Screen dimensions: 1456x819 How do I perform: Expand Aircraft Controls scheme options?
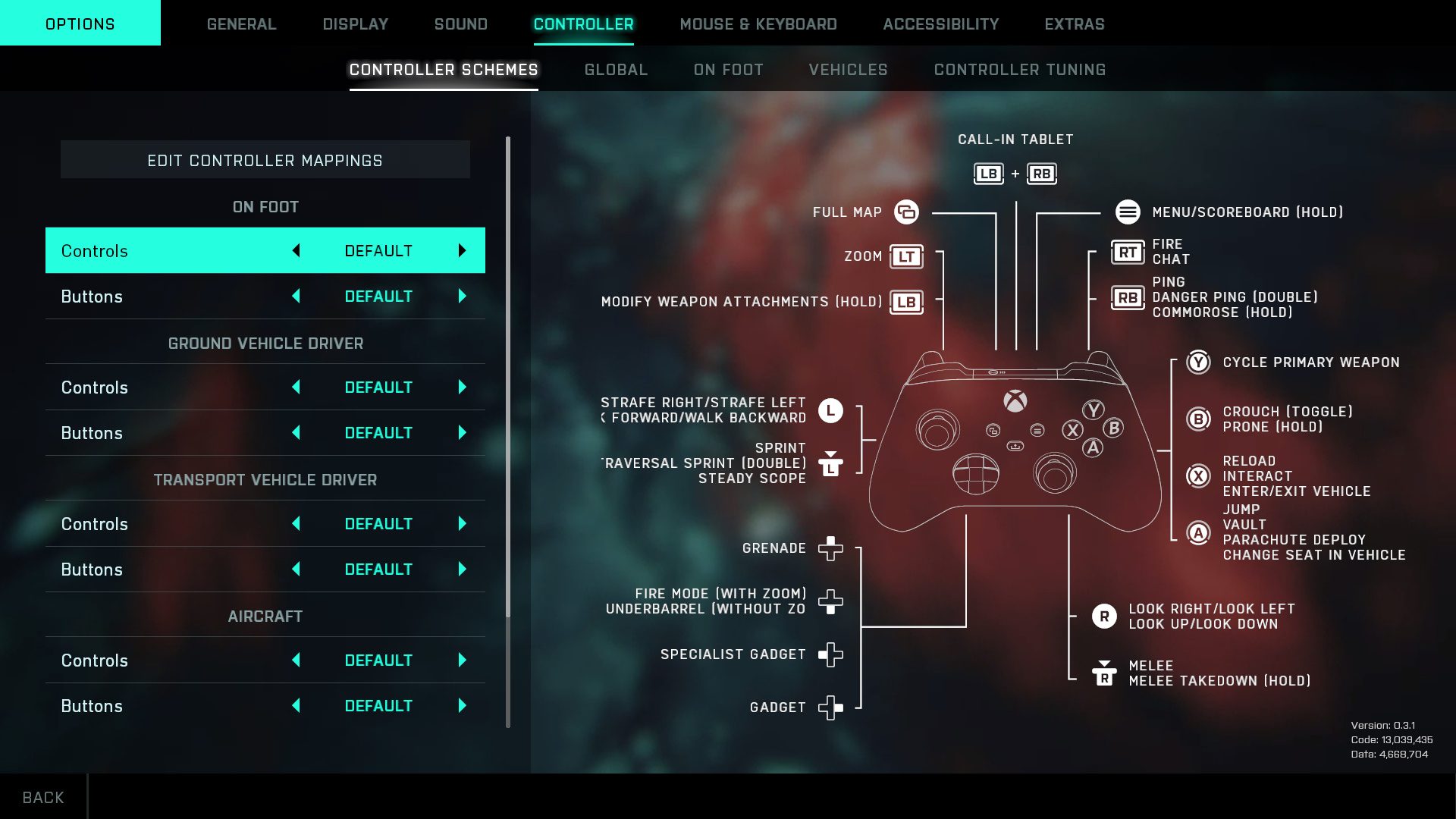click(x=462, y=660)
